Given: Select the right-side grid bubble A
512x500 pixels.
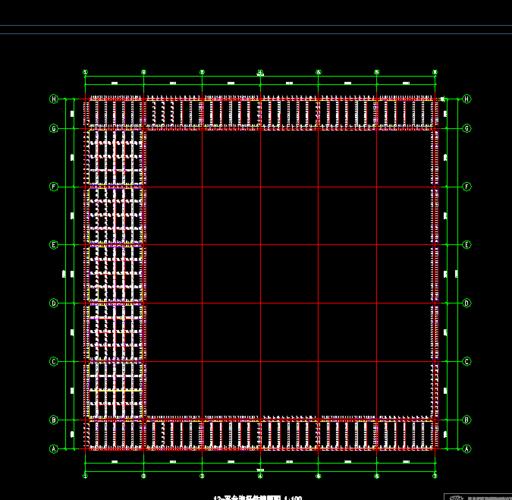Looking at the screenshot, I should [467, 449].
